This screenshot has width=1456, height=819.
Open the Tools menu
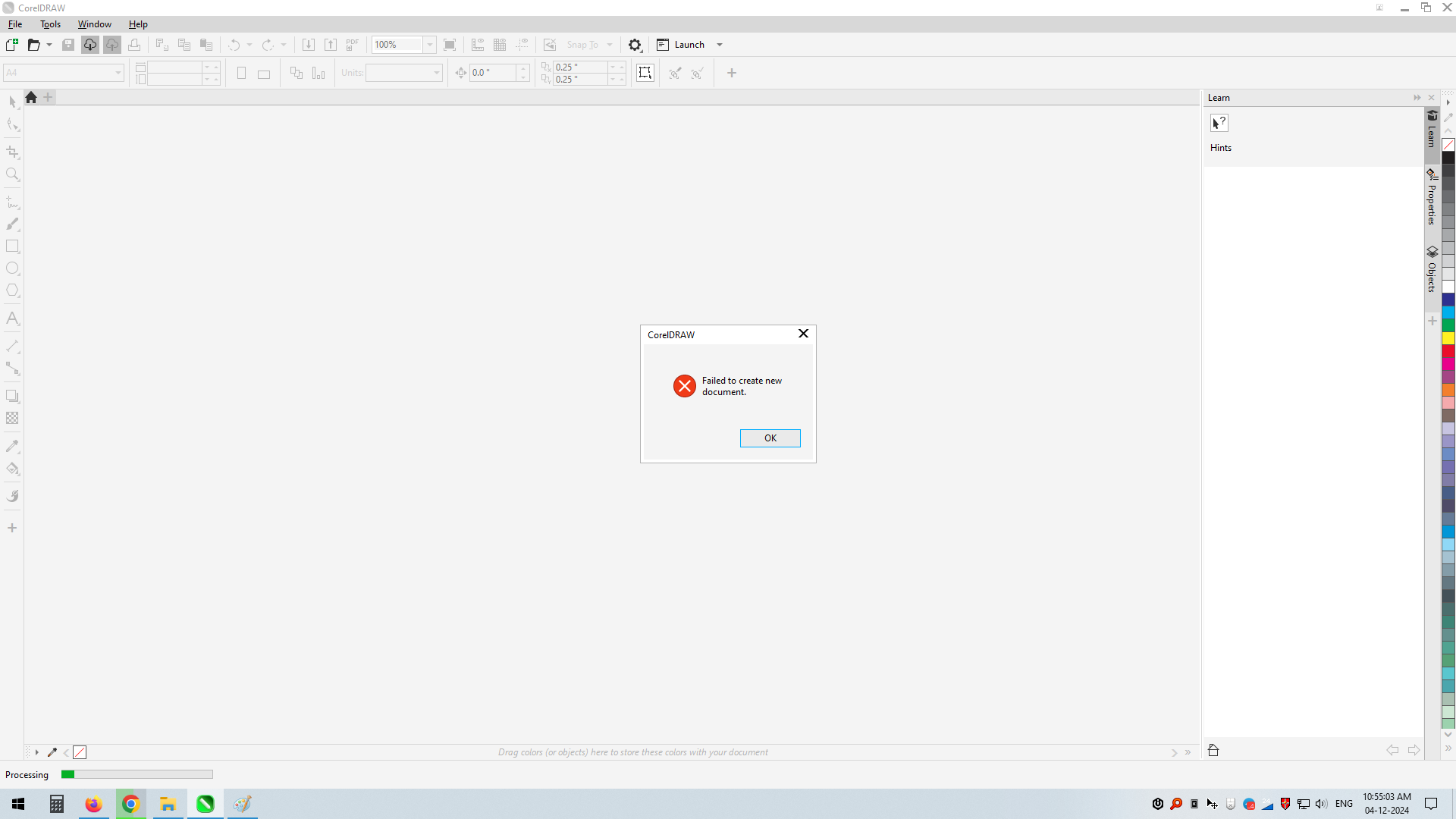51,24
